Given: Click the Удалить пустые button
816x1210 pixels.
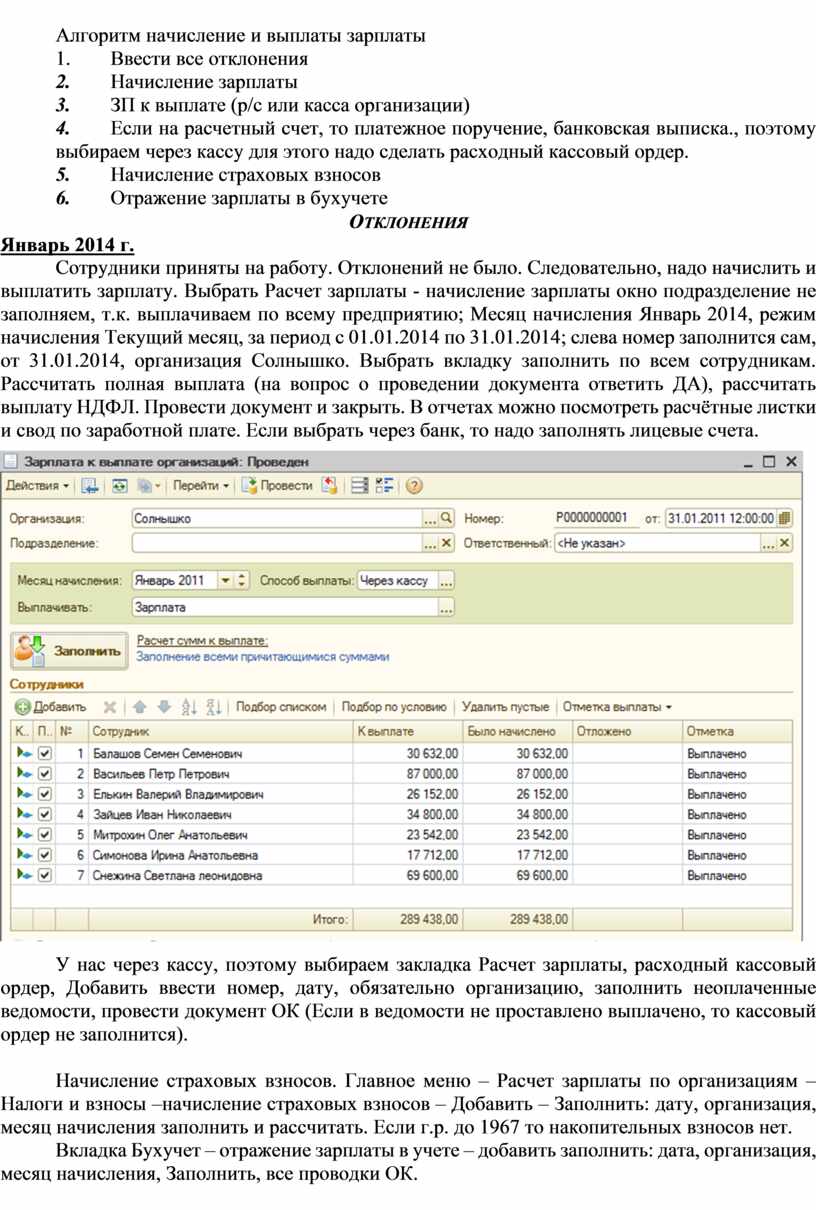Looking at the screenshot, I should point(506,707).
